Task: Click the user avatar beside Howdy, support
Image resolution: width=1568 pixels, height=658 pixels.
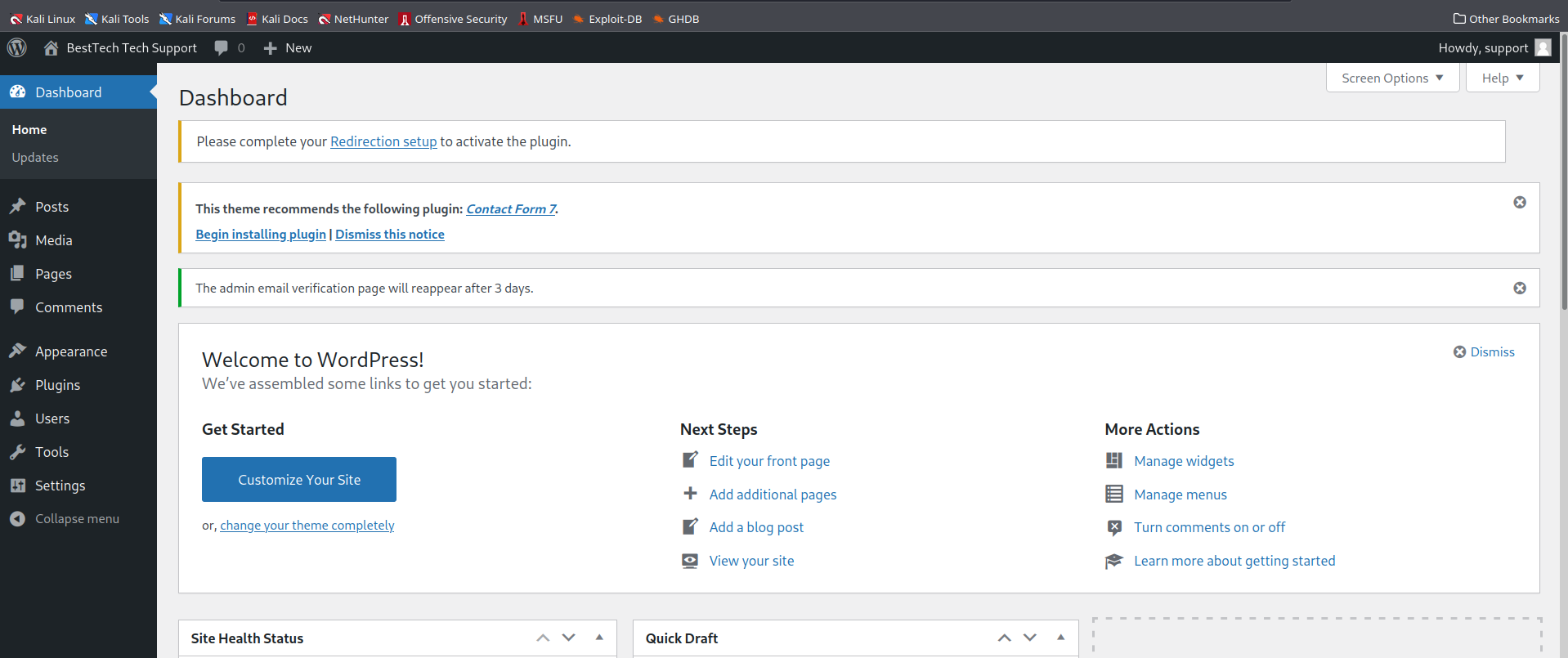Action: point(1543,47)
